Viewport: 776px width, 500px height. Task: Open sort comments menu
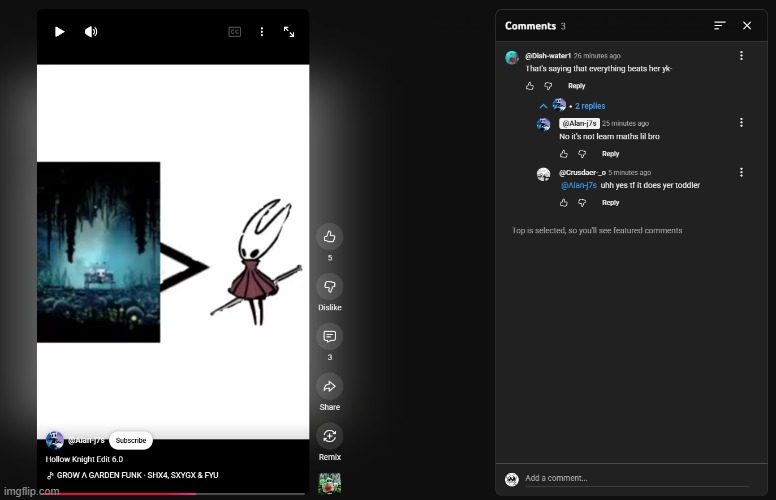click(x=720, y=26)
